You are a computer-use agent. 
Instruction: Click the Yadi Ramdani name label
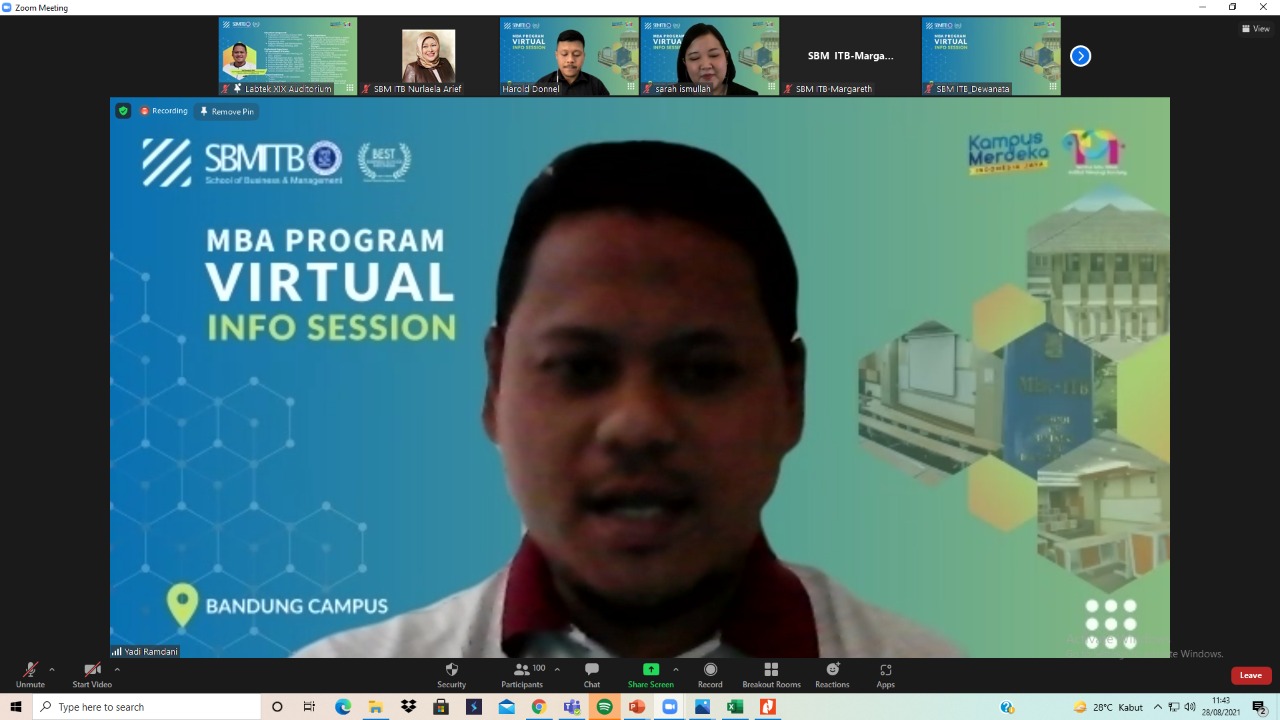[145, 651]
